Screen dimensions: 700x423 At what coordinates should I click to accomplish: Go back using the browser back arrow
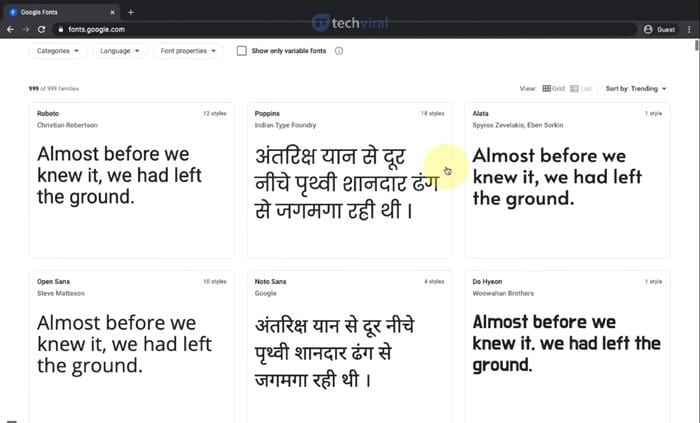coord(10,29)
